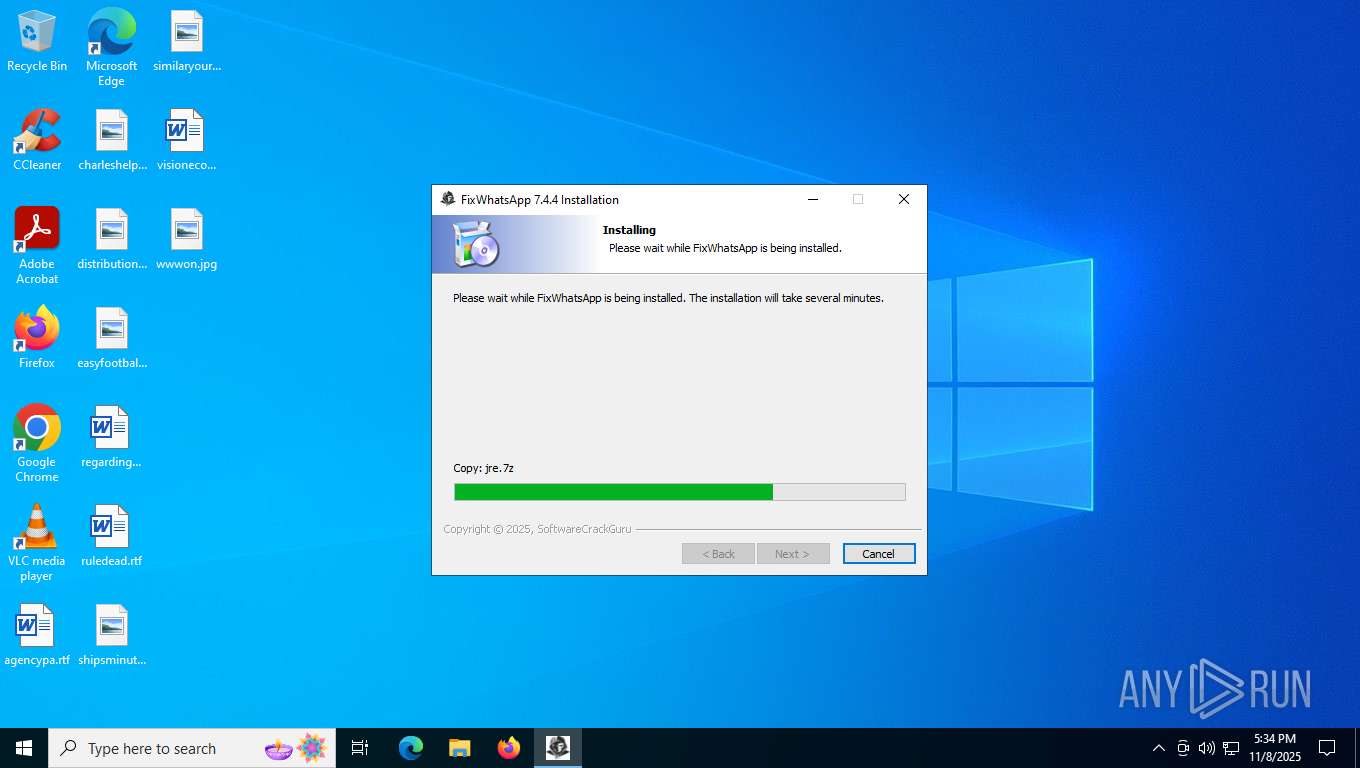Viewport: 1360px width, 768px height.
Task: Launch Firefox from desktop shortcut
Action: pyautogui.click(x=37, y=338)
